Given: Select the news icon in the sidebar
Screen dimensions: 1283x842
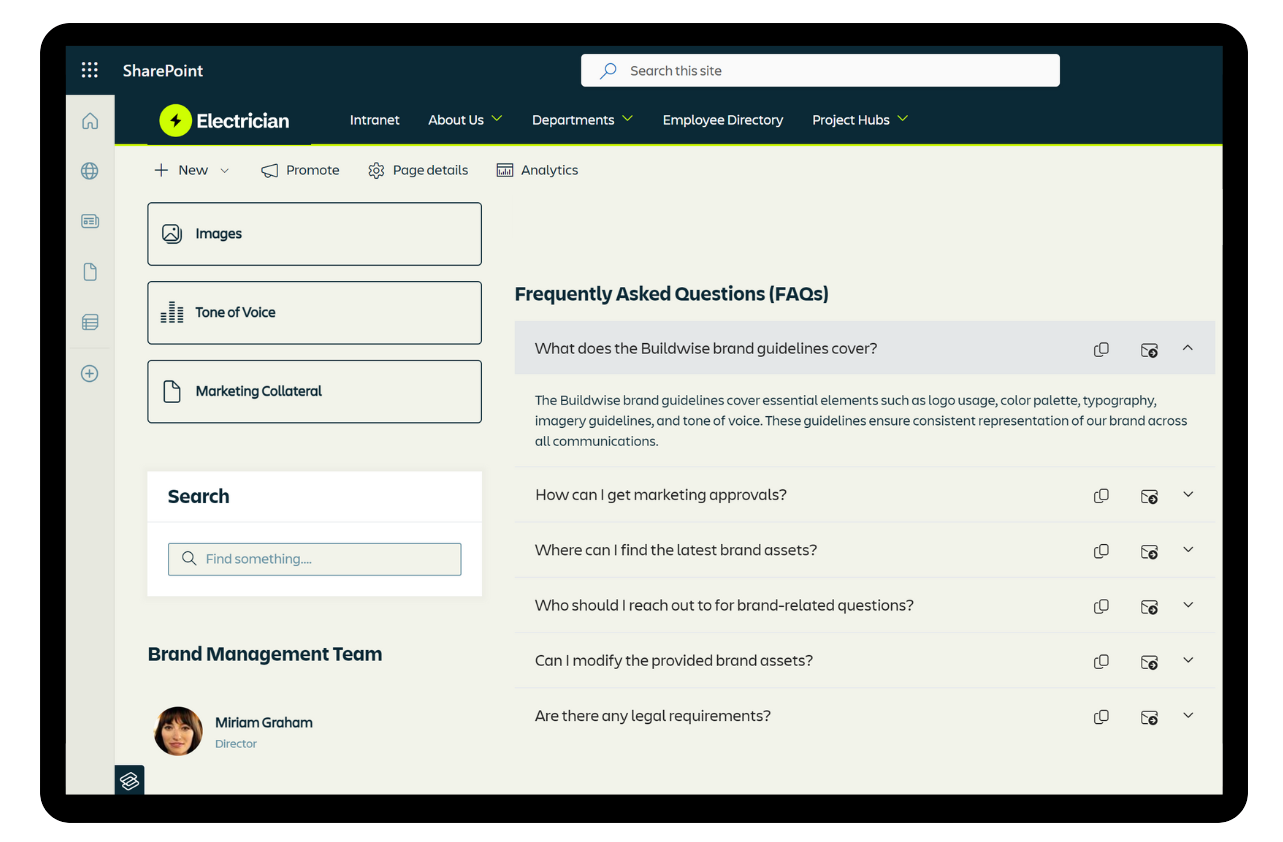Looking at the screenshot, I should pos(89,221).
